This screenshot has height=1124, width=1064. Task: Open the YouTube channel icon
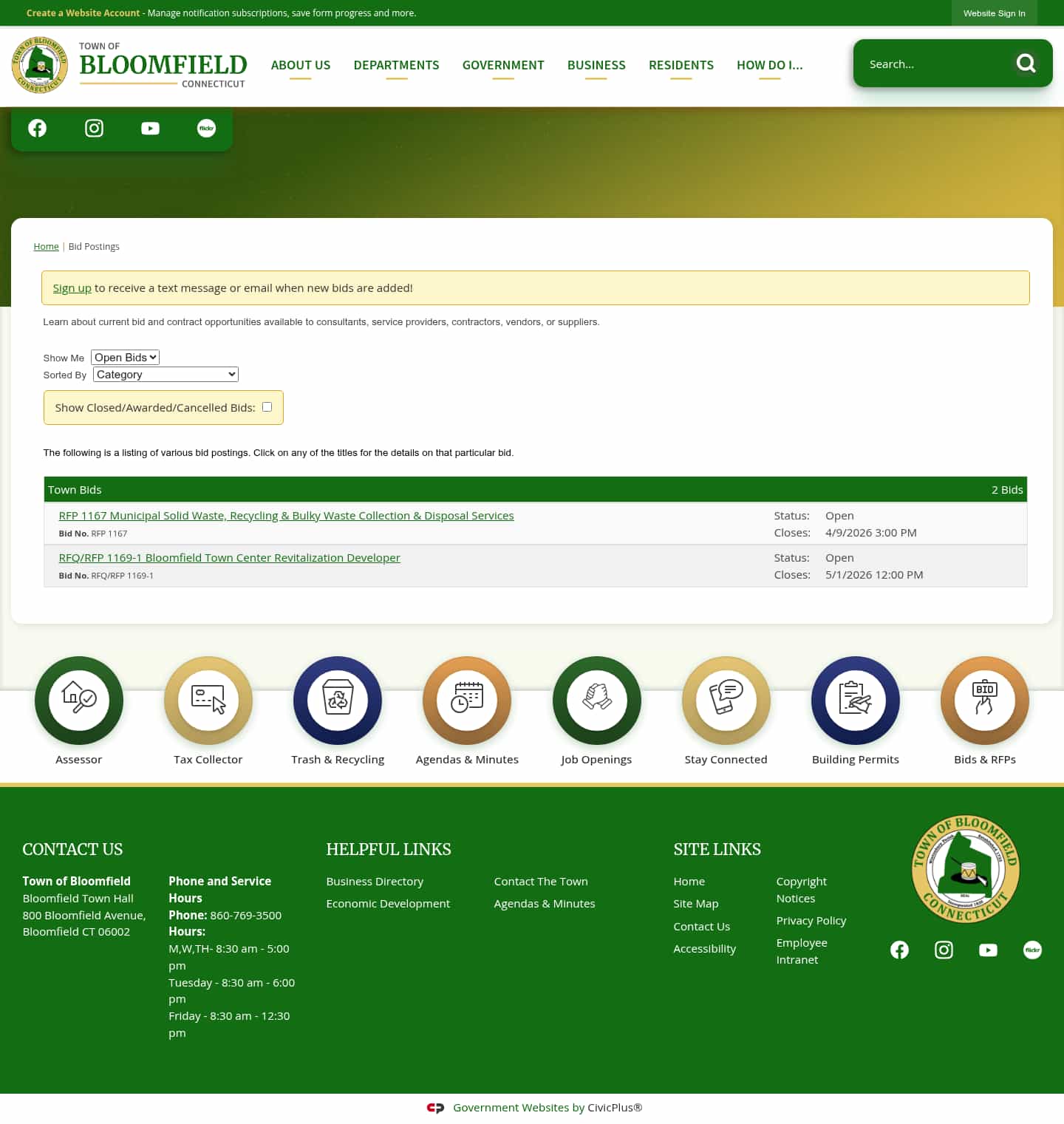tap(149, 128)
